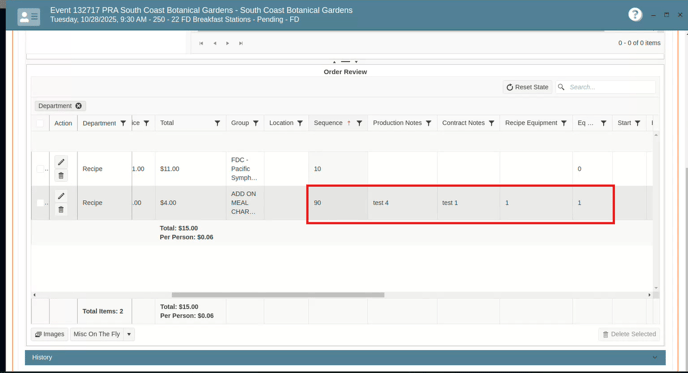The height and width of the screenshot is (373, 688).
Task: Edit the FDC - Pacific Symph row with pencil
Action: point(61,162)
